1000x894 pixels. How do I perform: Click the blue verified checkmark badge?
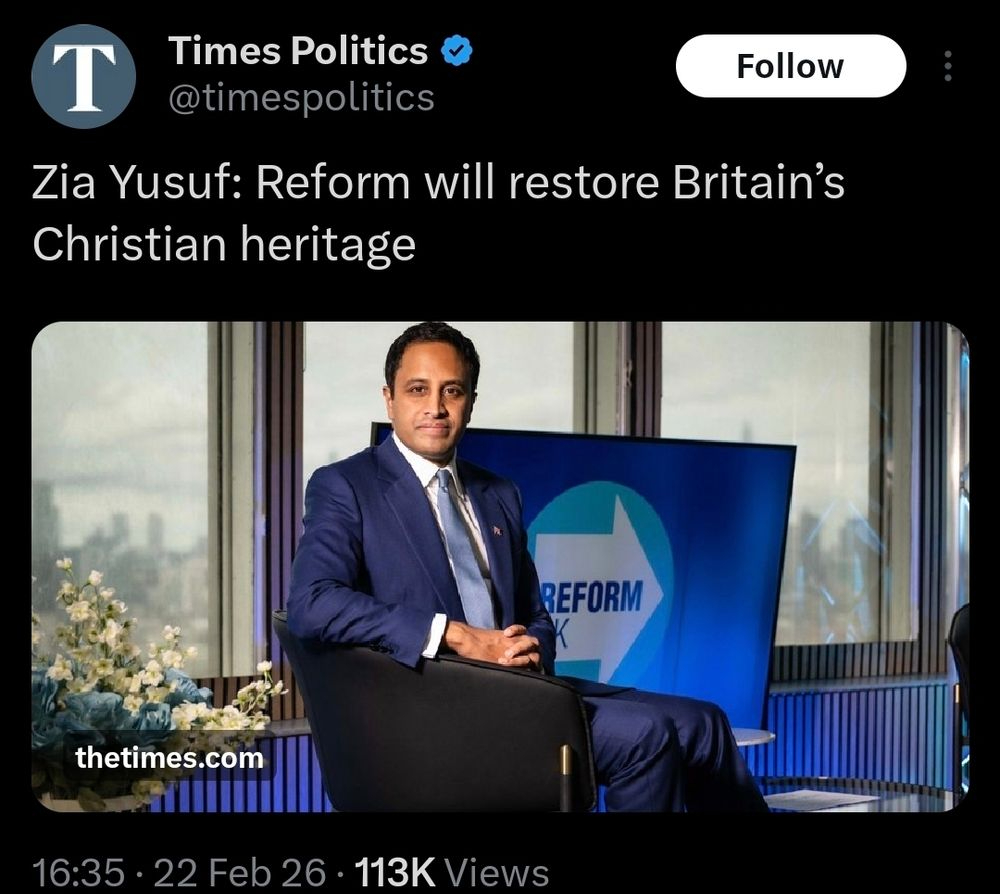(457, 51)
